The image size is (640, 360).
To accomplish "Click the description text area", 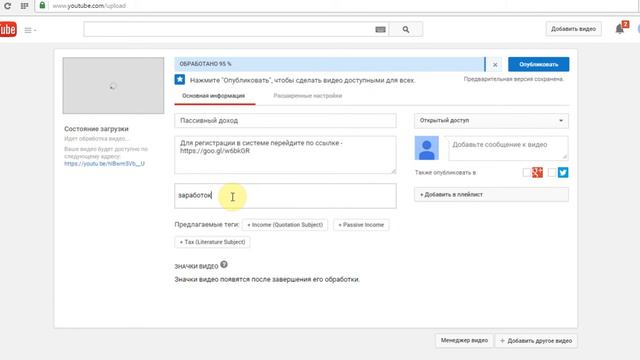I will pos(285,155).
